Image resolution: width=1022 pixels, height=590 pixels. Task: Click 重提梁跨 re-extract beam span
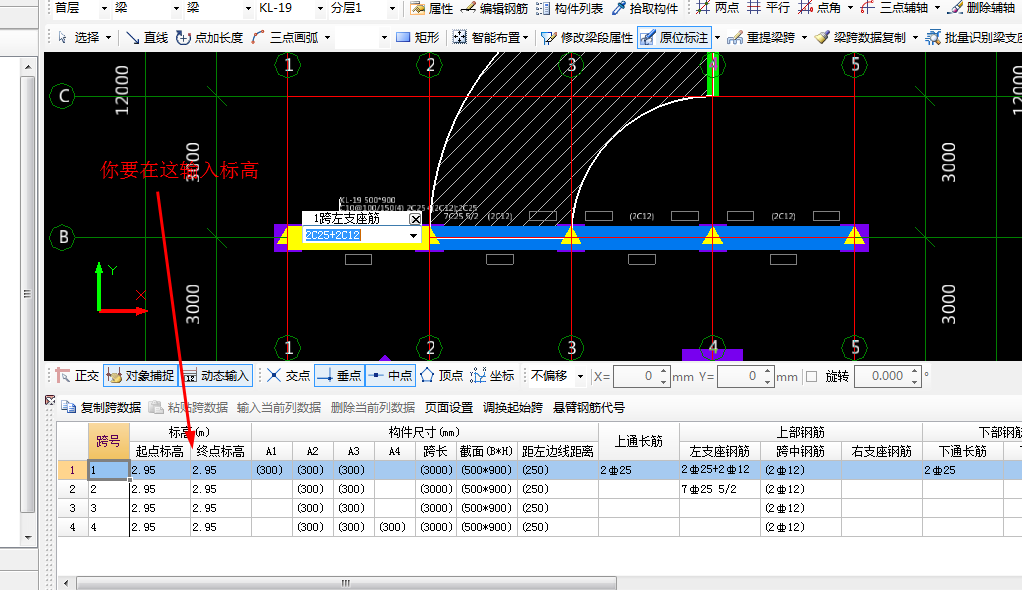click(762, 38)
